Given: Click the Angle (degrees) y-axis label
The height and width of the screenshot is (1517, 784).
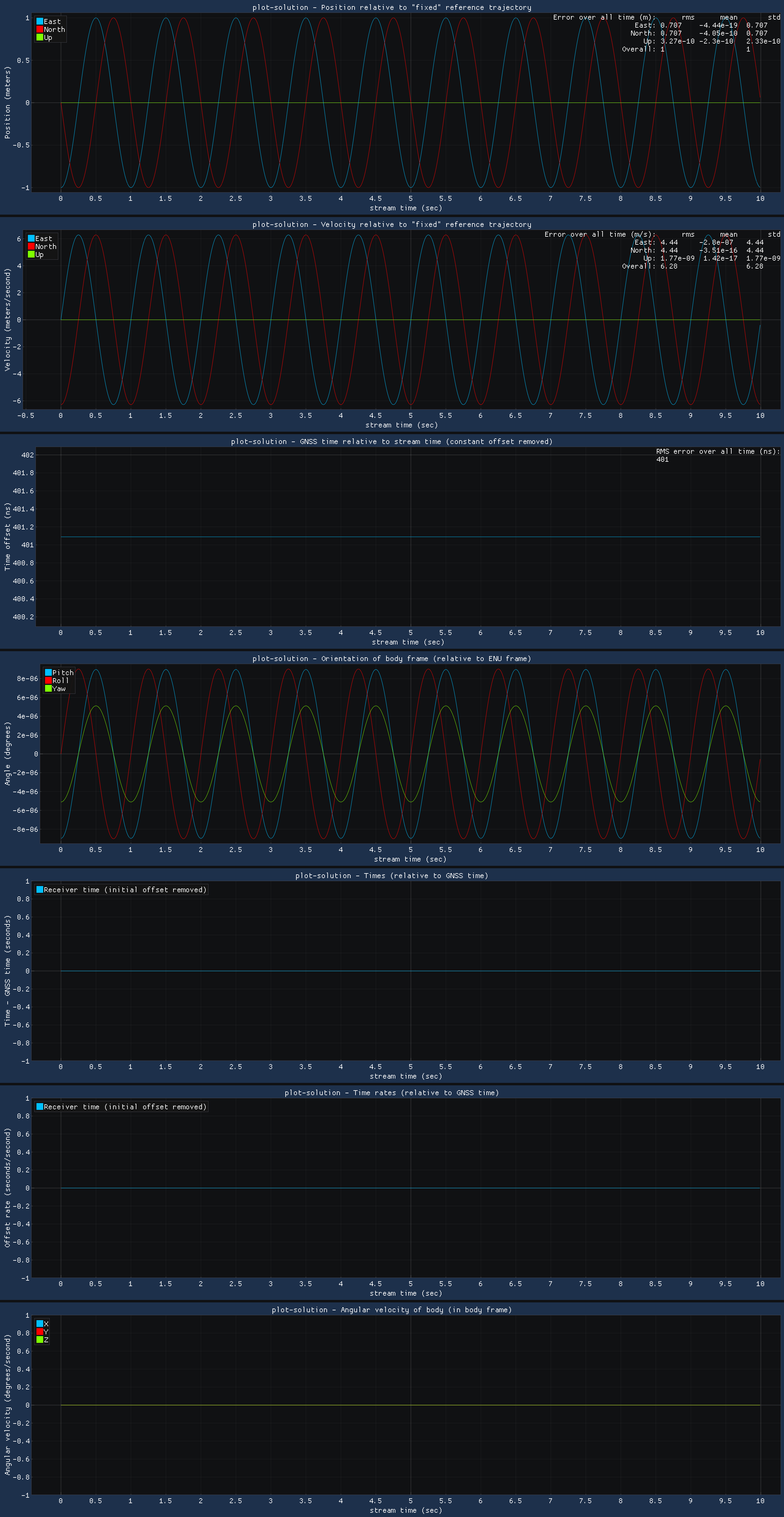Looking at the screenshot, I should click(8, 754).
